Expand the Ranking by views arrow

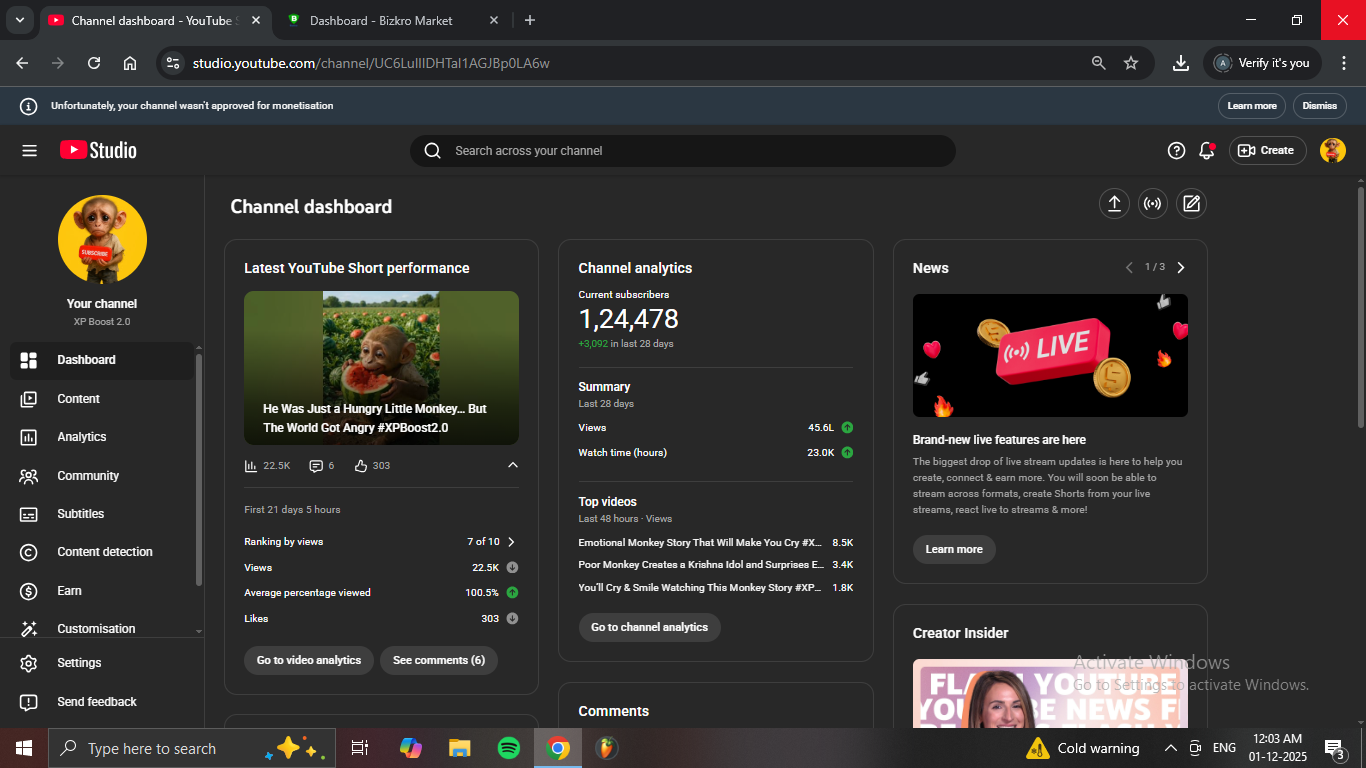[x=512, y=542]
